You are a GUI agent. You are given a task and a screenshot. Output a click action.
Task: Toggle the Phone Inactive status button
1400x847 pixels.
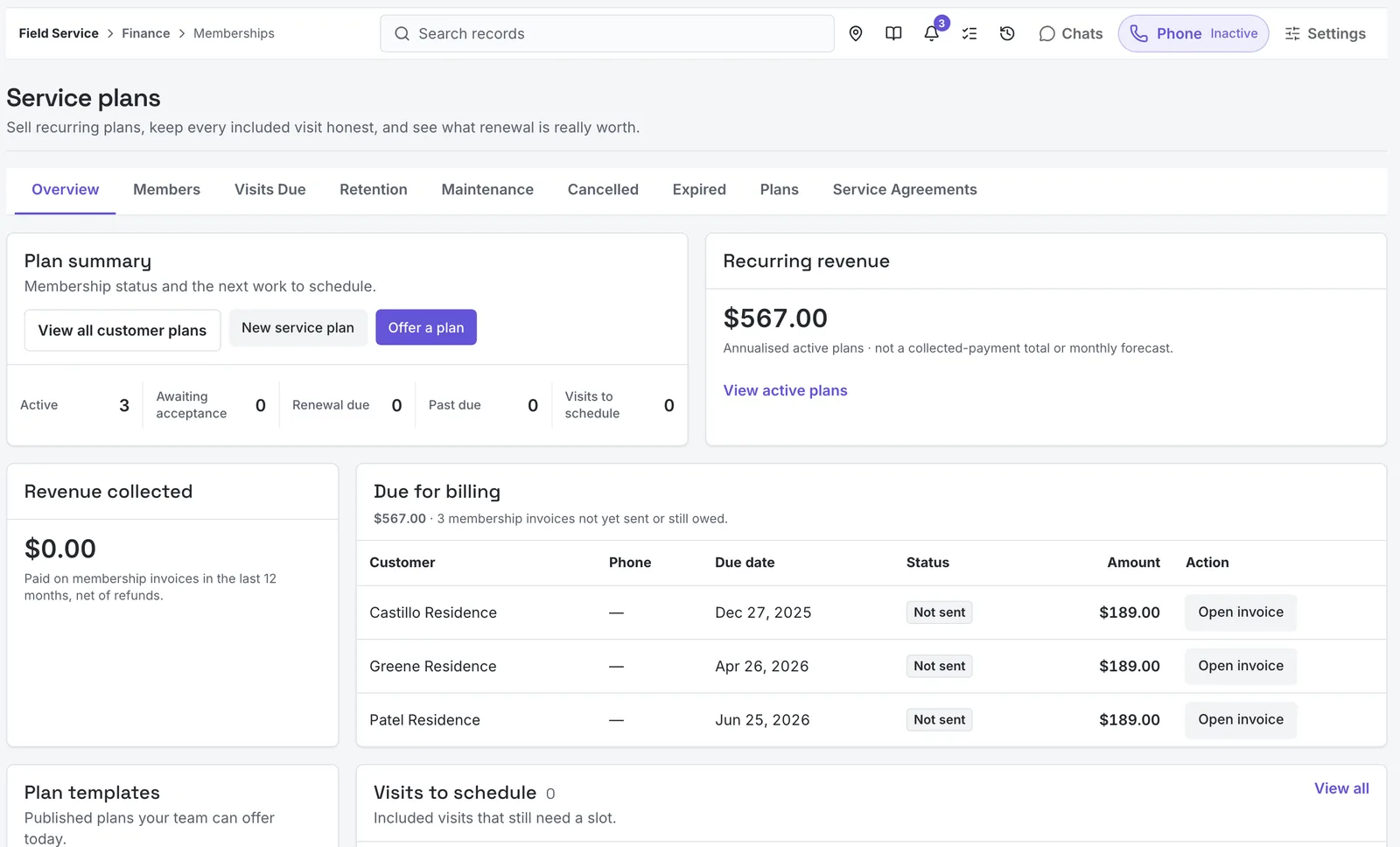pyautogui.click(x=1193, y=33)
